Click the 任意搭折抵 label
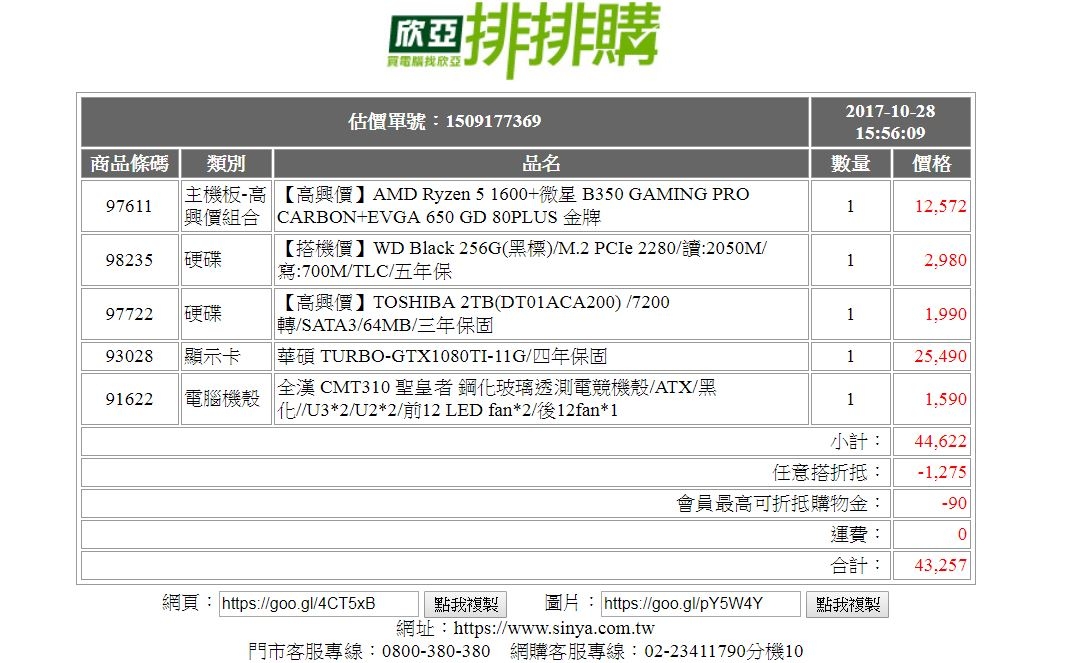The height and width of the screenshot is (663, 1071). tap(828, 472)
